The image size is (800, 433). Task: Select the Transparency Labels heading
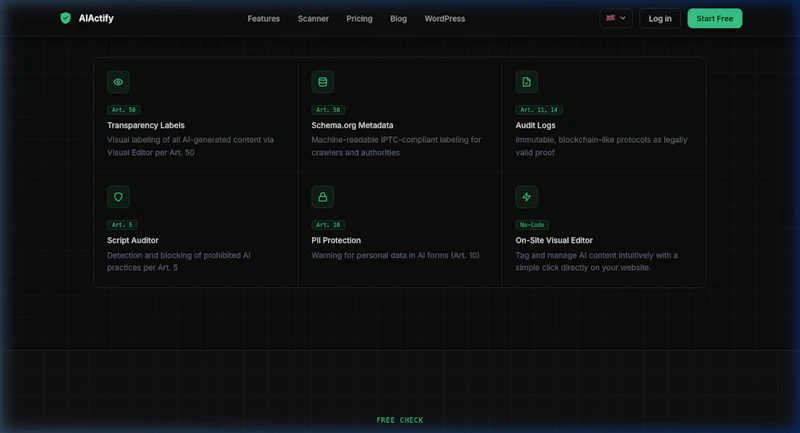(146, 125)
